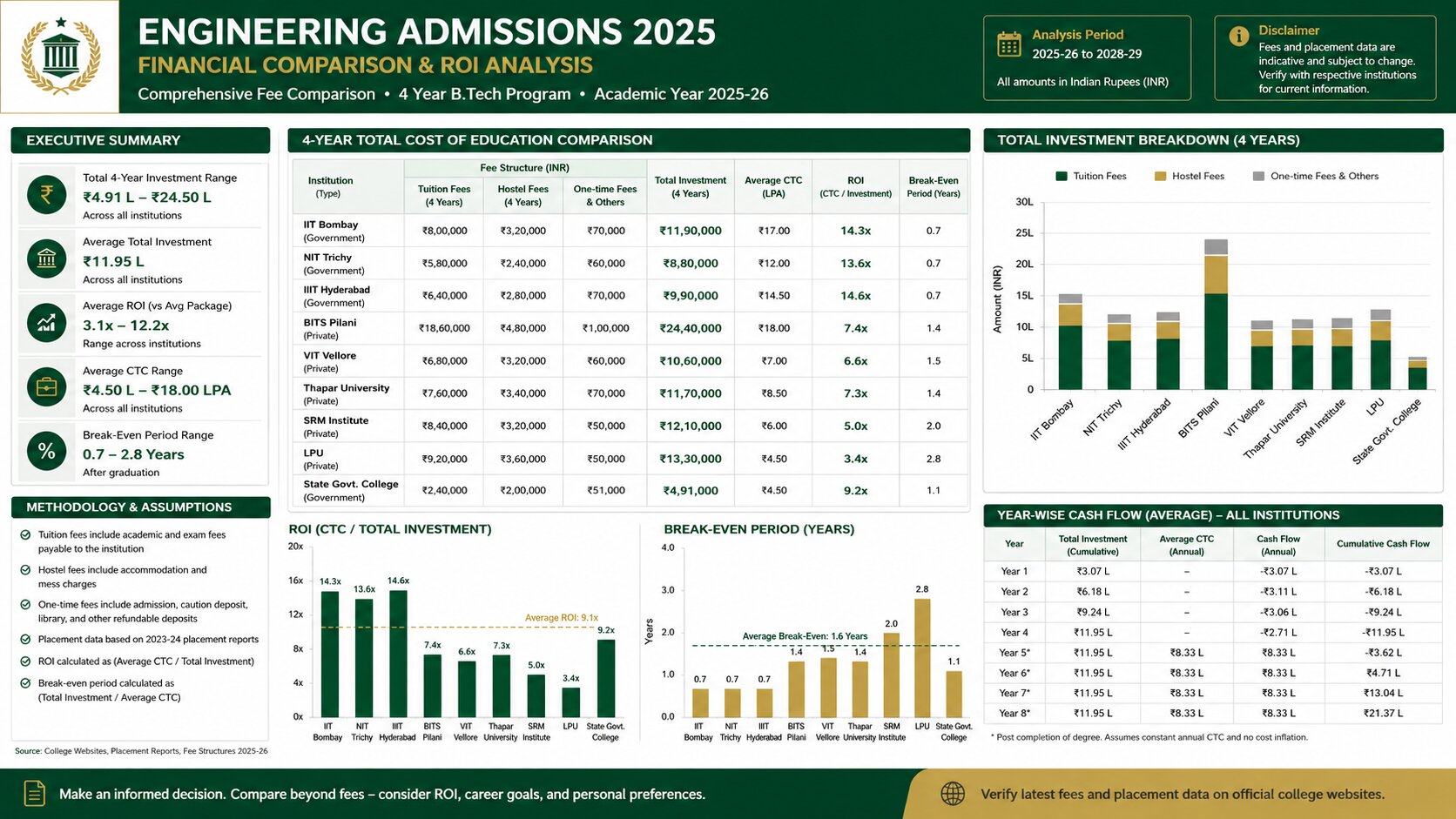Click the check icon beside Break-even period calculated
Image resolution: width=1456 pixels, height=819 pixels.
click(x=25, y=683)
